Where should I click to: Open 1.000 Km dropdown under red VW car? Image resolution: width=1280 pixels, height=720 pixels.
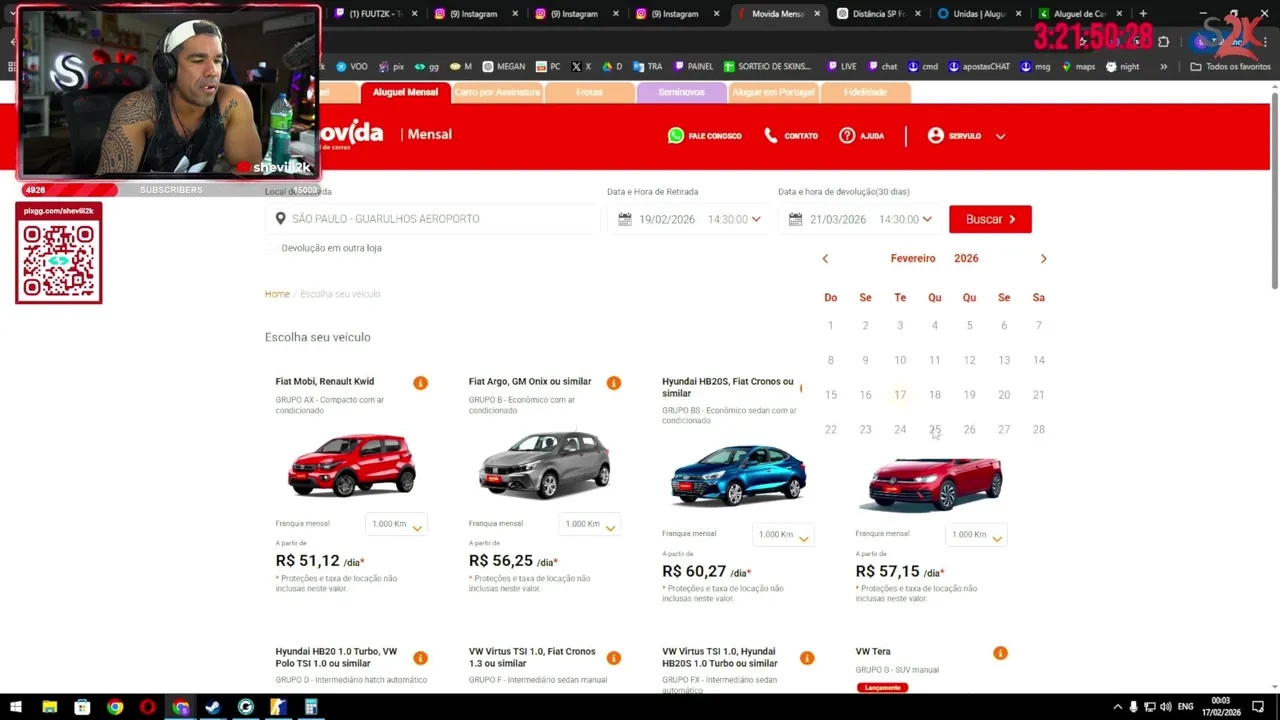coord(976,535)
